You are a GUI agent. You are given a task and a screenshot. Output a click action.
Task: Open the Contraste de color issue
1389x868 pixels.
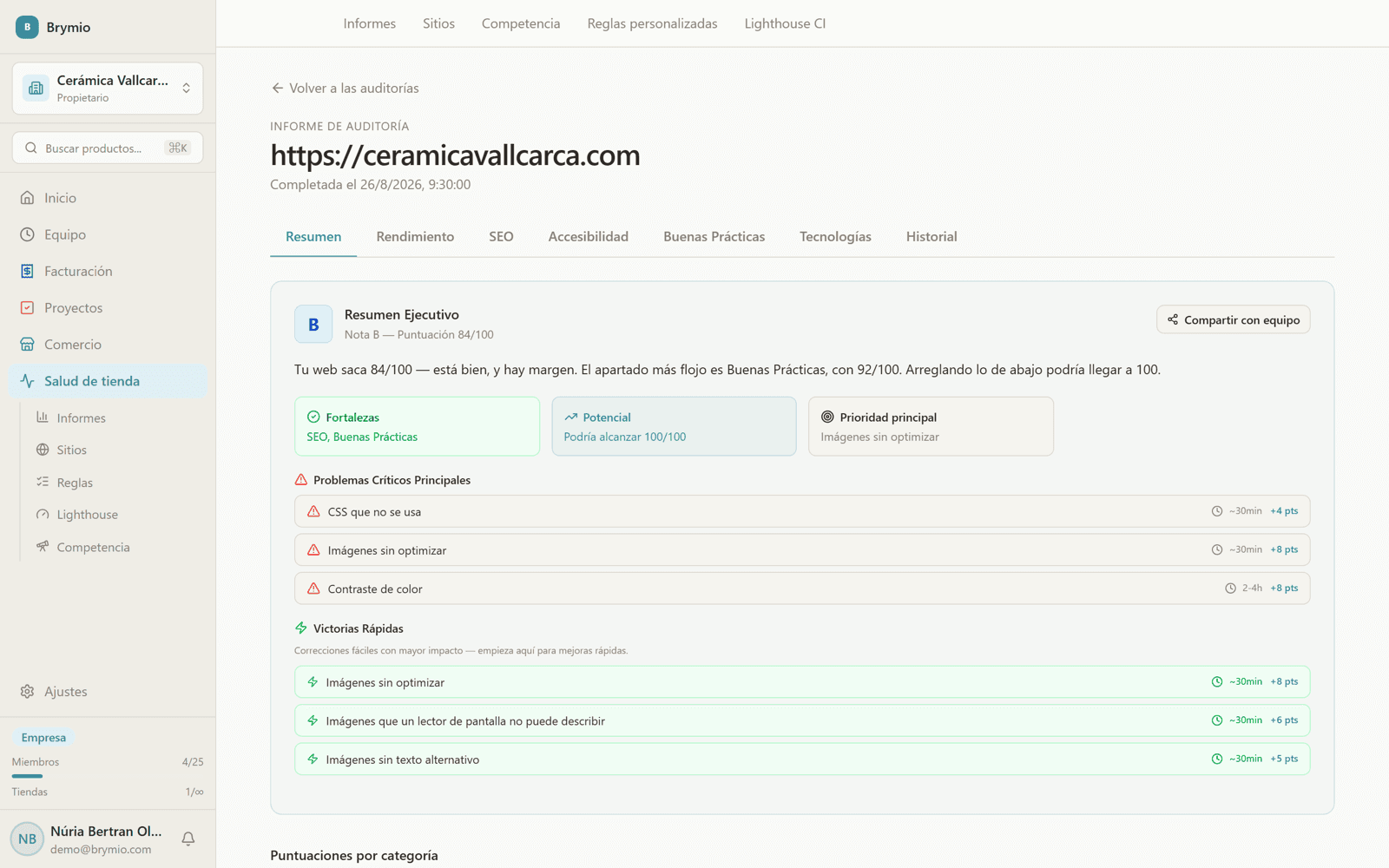[802, 589]
